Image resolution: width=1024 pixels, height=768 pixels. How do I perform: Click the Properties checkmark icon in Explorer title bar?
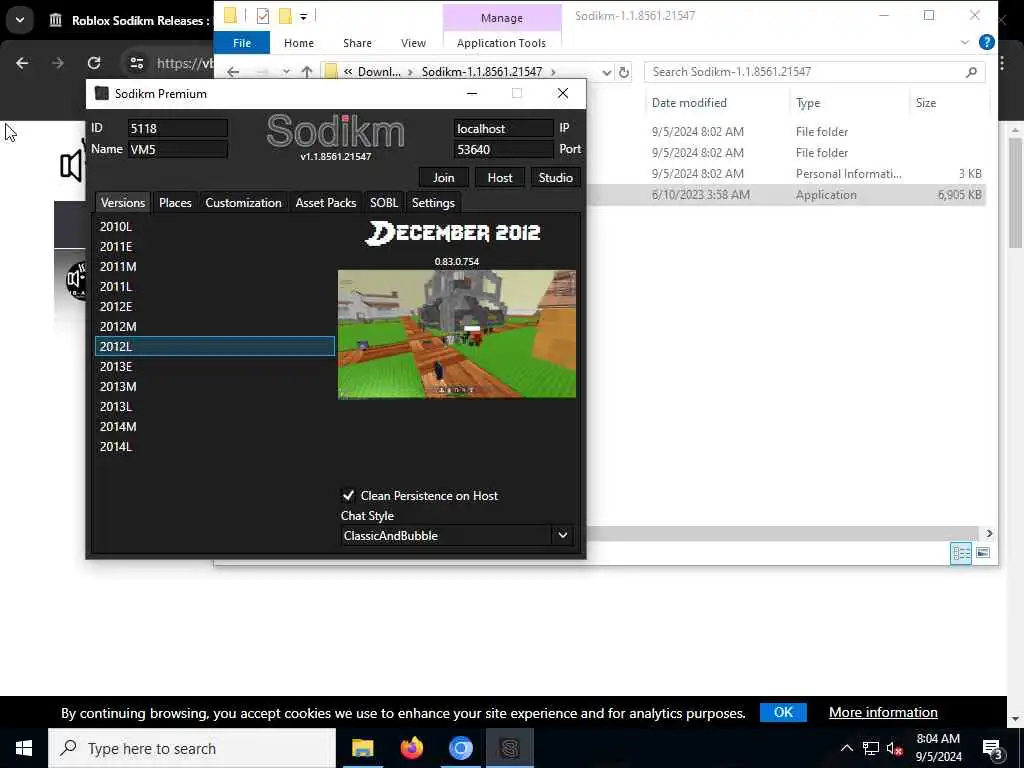(x=263, y=16)
